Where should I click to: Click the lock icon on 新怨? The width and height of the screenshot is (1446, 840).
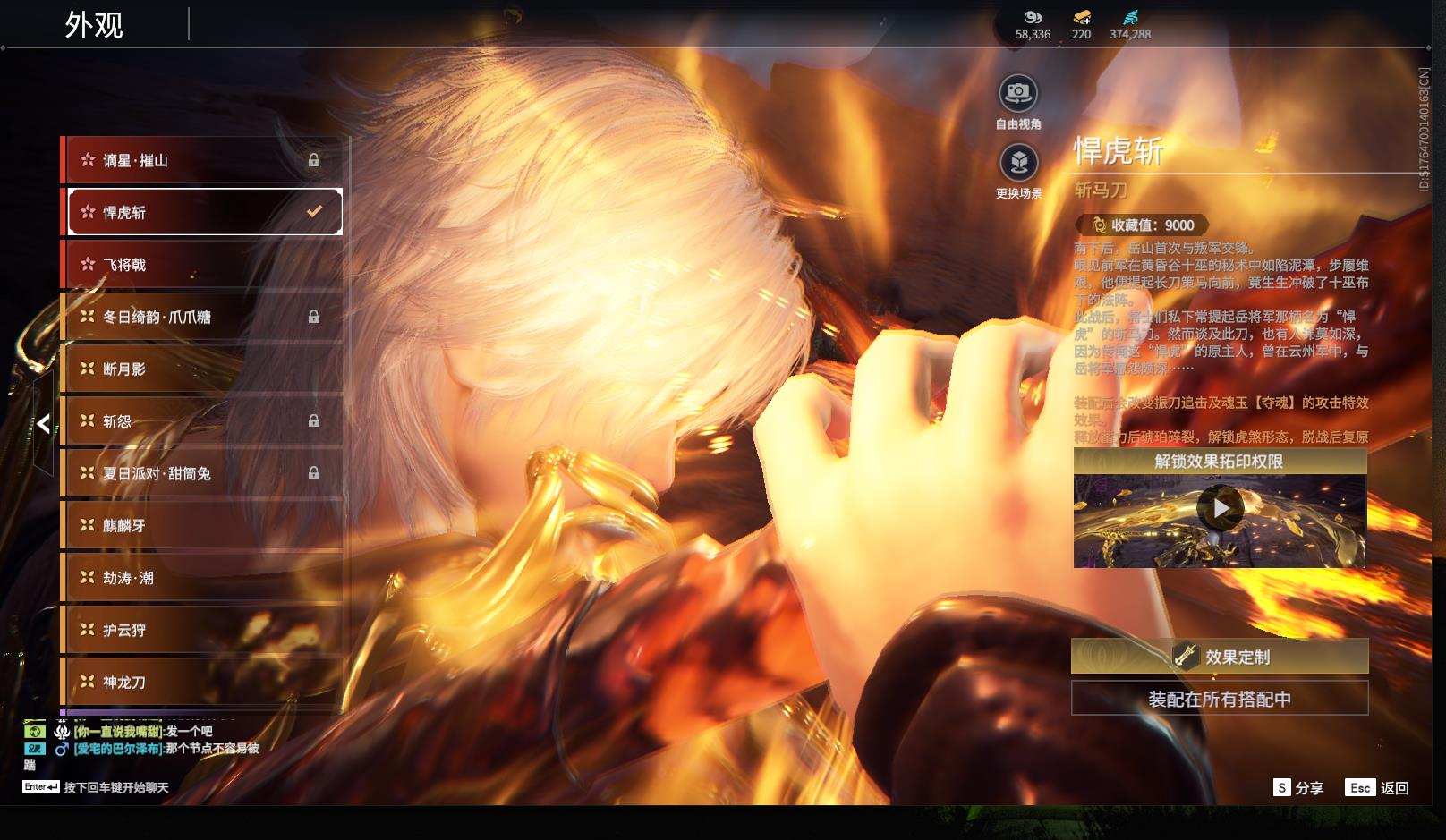tap(314, 420)
